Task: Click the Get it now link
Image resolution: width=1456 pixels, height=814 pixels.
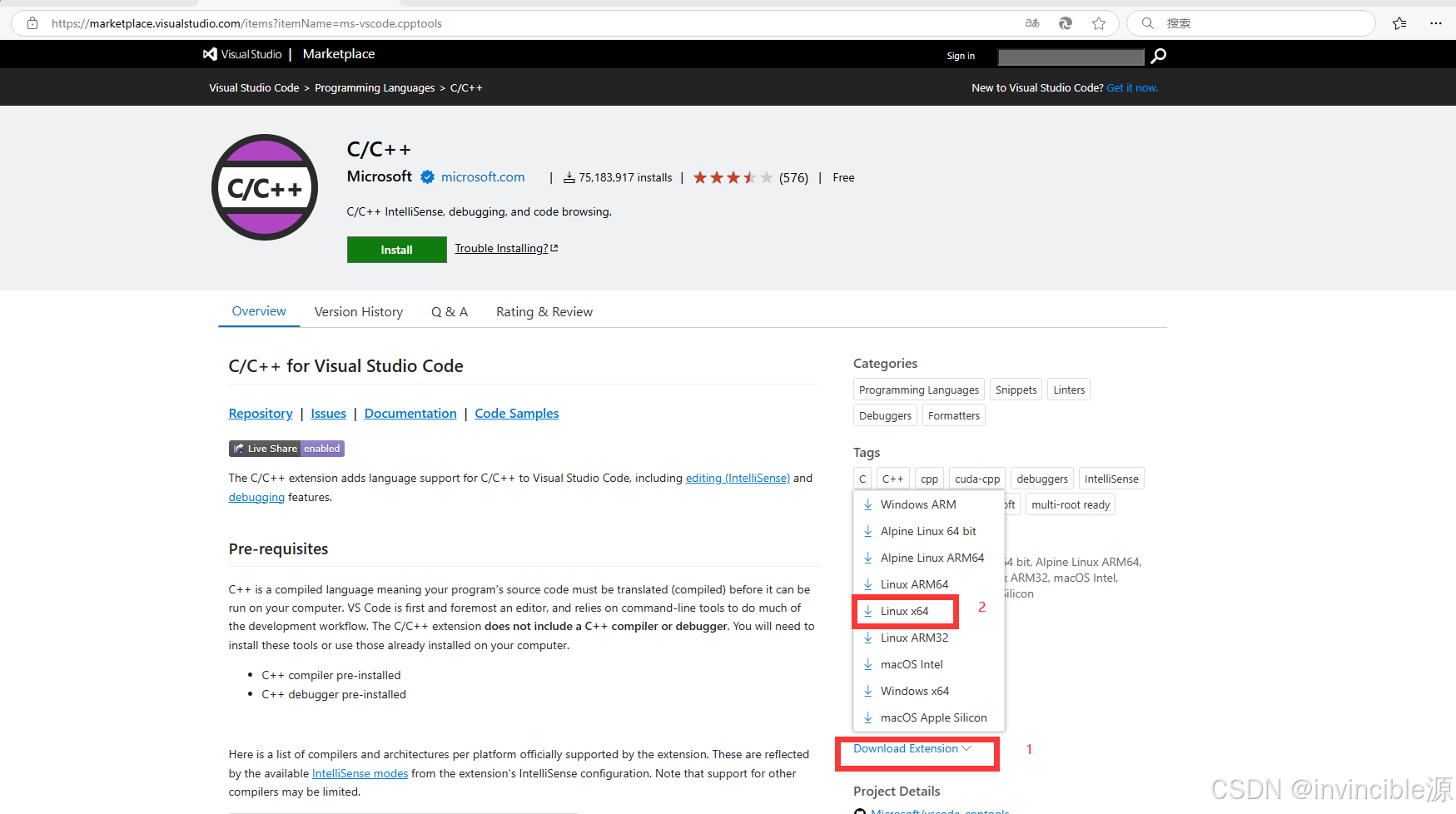Action: (x=1132, y=88)
